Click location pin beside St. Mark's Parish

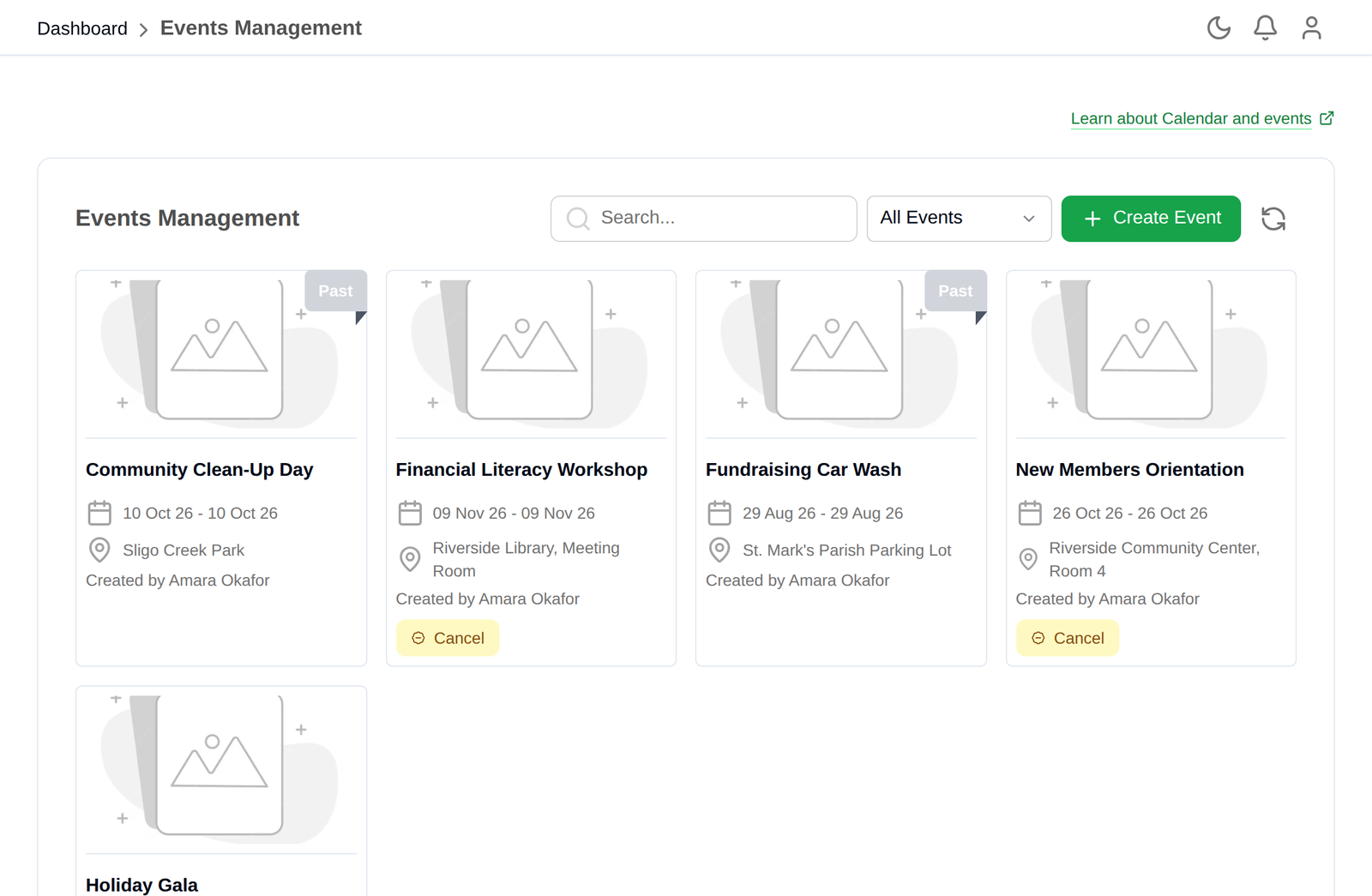[719, 550]
